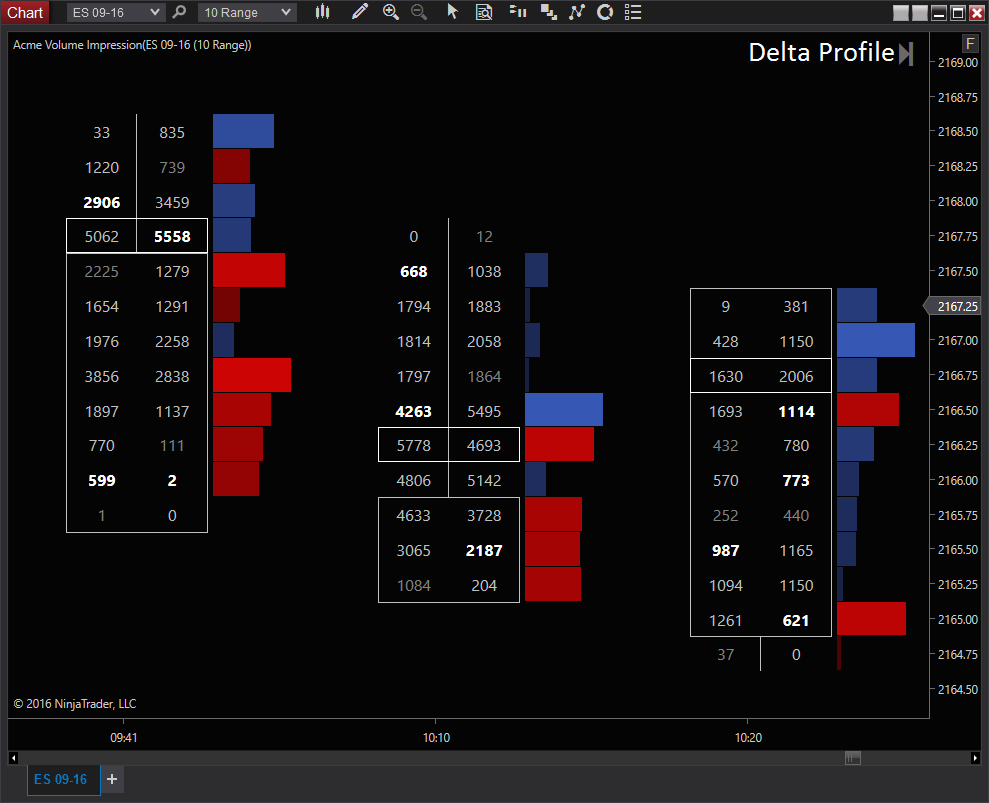Click the current price marker 2167.25
Screen dimensions: 989x803
tap(953, 307)
